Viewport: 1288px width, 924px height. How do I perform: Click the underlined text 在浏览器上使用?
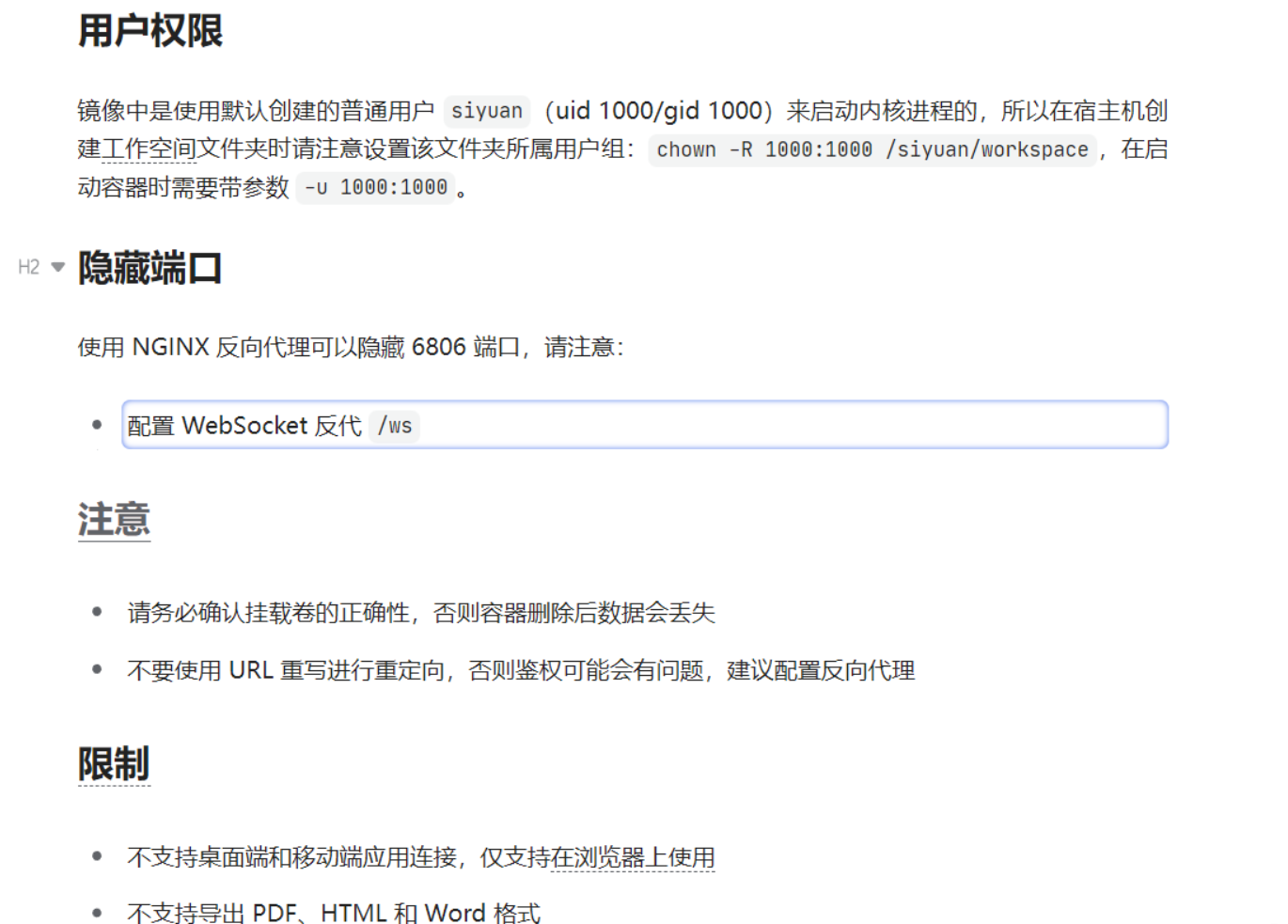pos(633,857)
